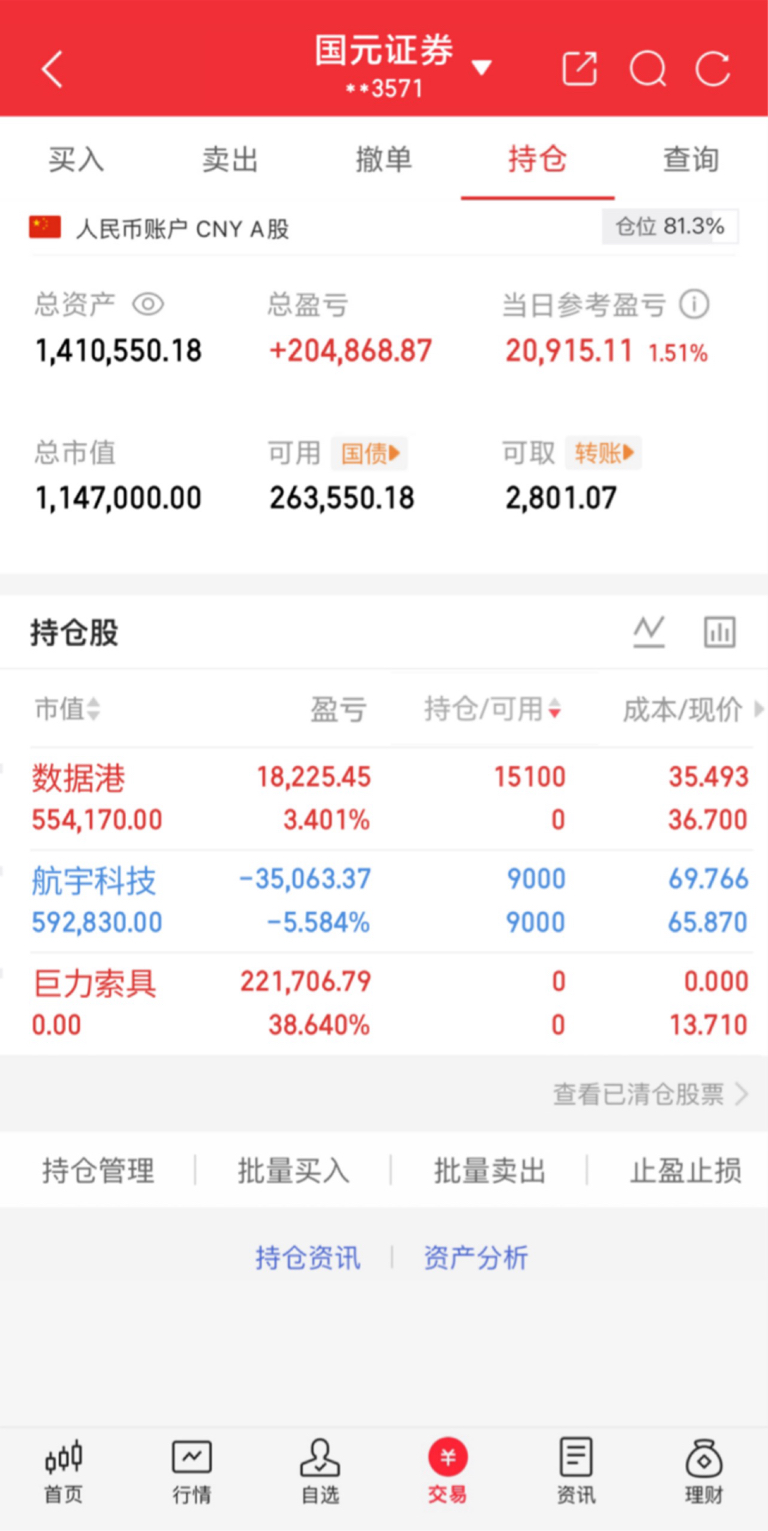This screenshot has width=768, height=1531.
Task: Open the 资产分析 link
Action: pyautogui.click(x=476, y=1257)
